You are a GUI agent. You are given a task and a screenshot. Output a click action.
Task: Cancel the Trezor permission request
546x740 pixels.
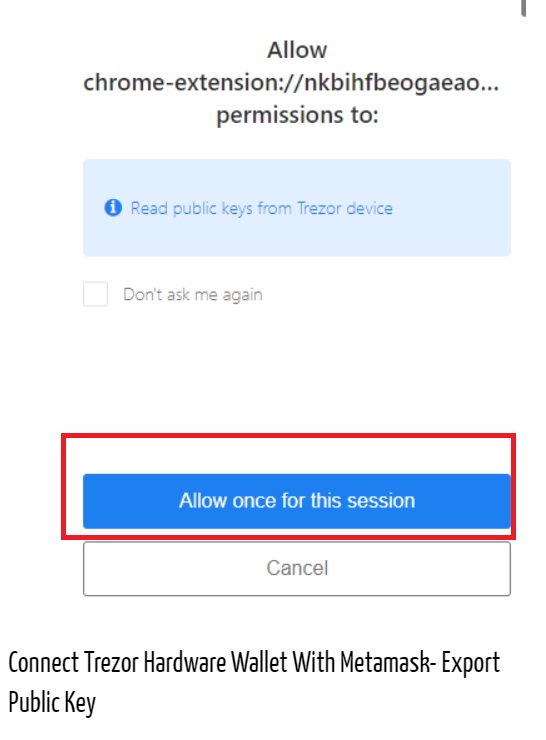297,568
